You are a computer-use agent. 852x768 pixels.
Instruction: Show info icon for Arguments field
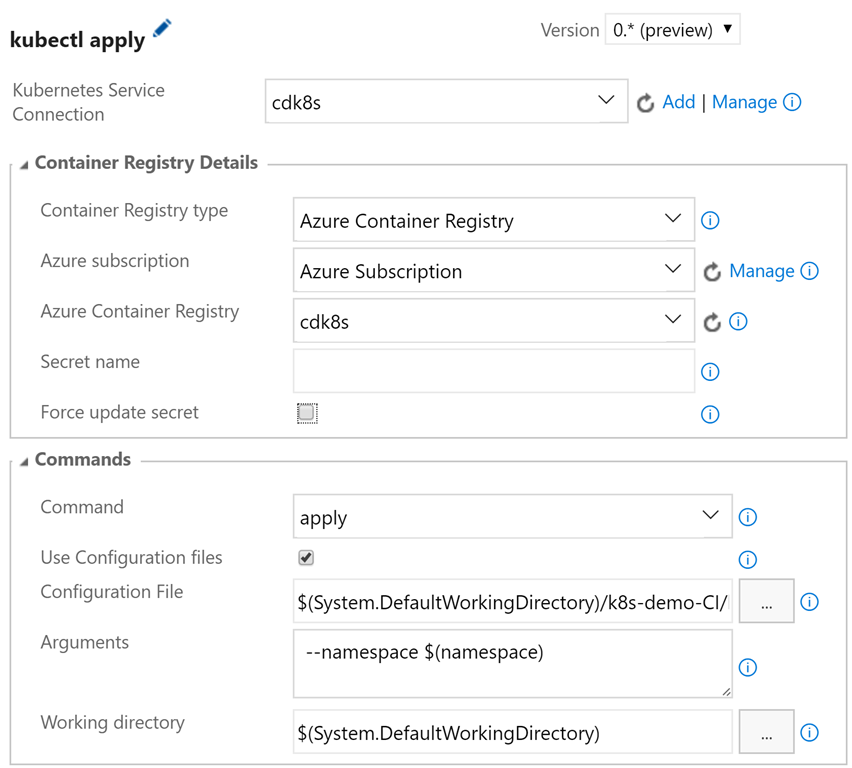pos(747,667)
